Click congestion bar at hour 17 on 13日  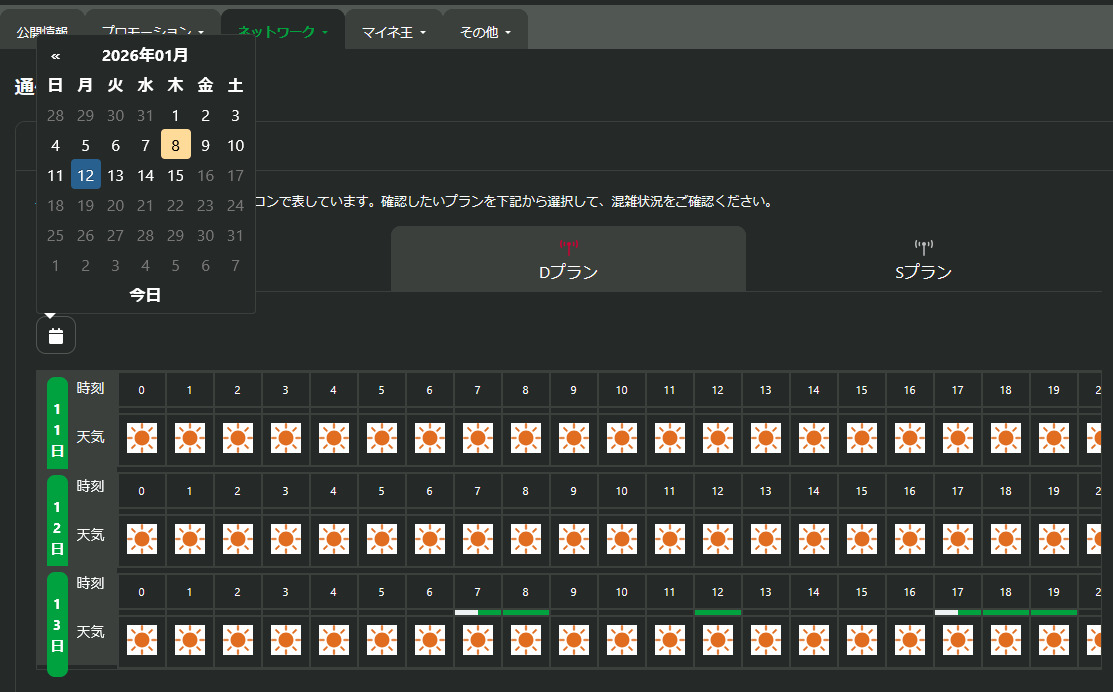(958, 612)
